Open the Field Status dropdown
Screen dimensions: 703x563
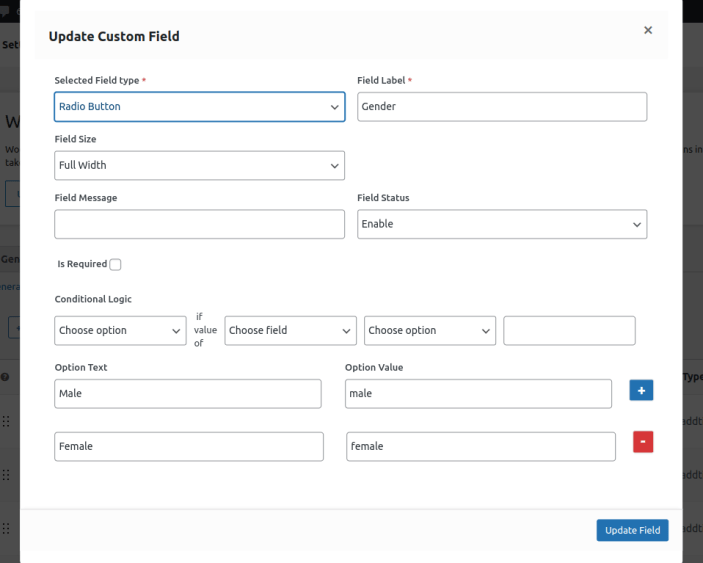point(502,224)
